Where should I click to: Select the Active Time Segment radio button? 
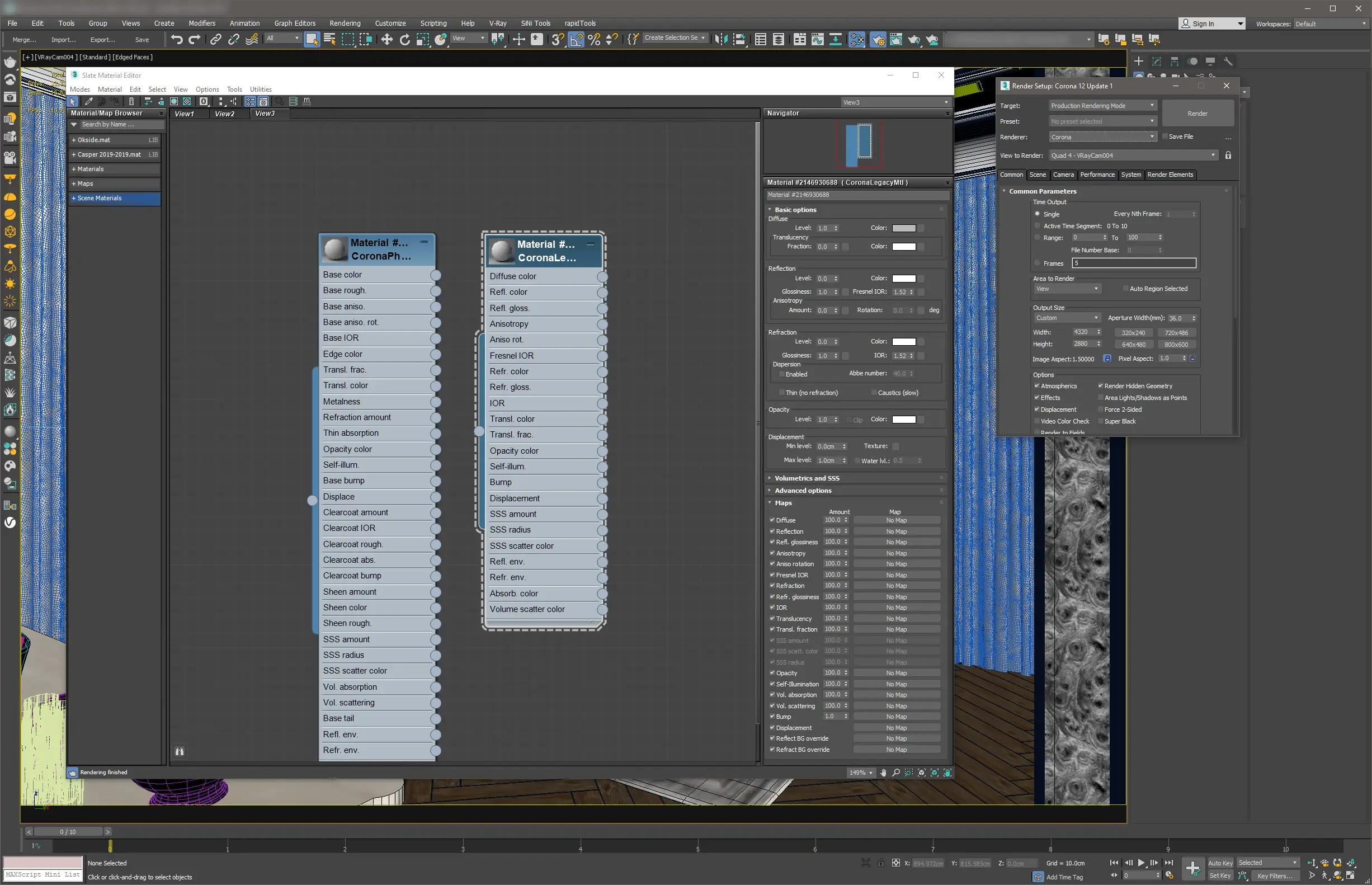pyautogui.click(x=1038, y=226)
